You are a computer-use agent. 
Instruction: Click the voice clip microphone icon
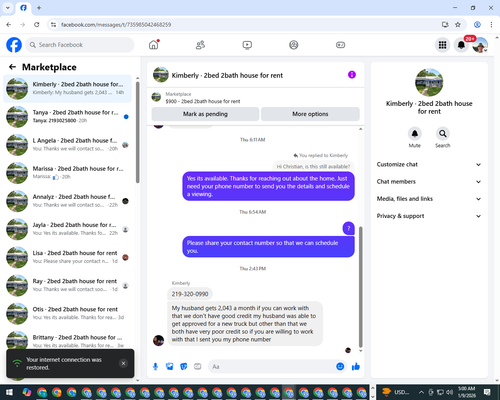(x=155, y=367)
